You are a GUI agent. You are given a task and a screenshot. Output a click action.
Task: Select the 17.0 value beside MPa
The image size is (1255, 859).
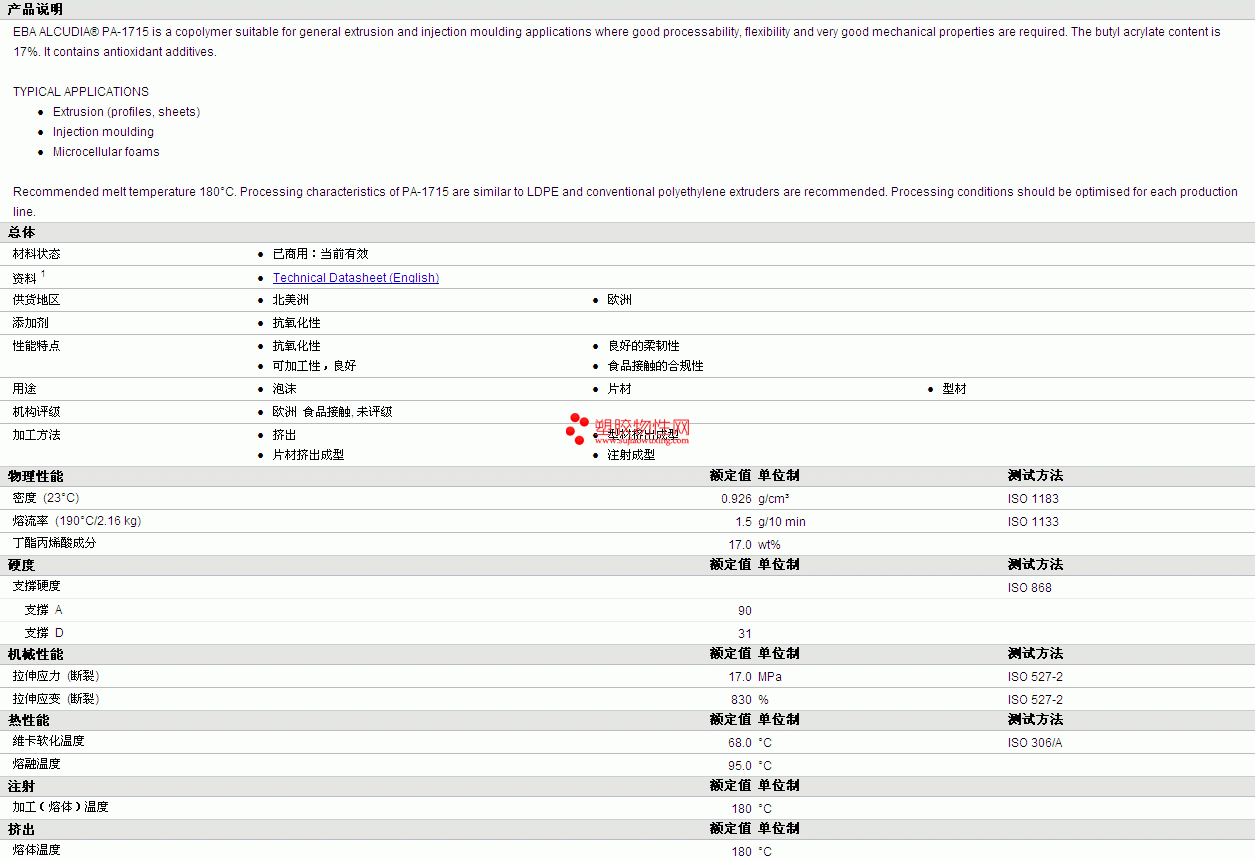(740, 677)
